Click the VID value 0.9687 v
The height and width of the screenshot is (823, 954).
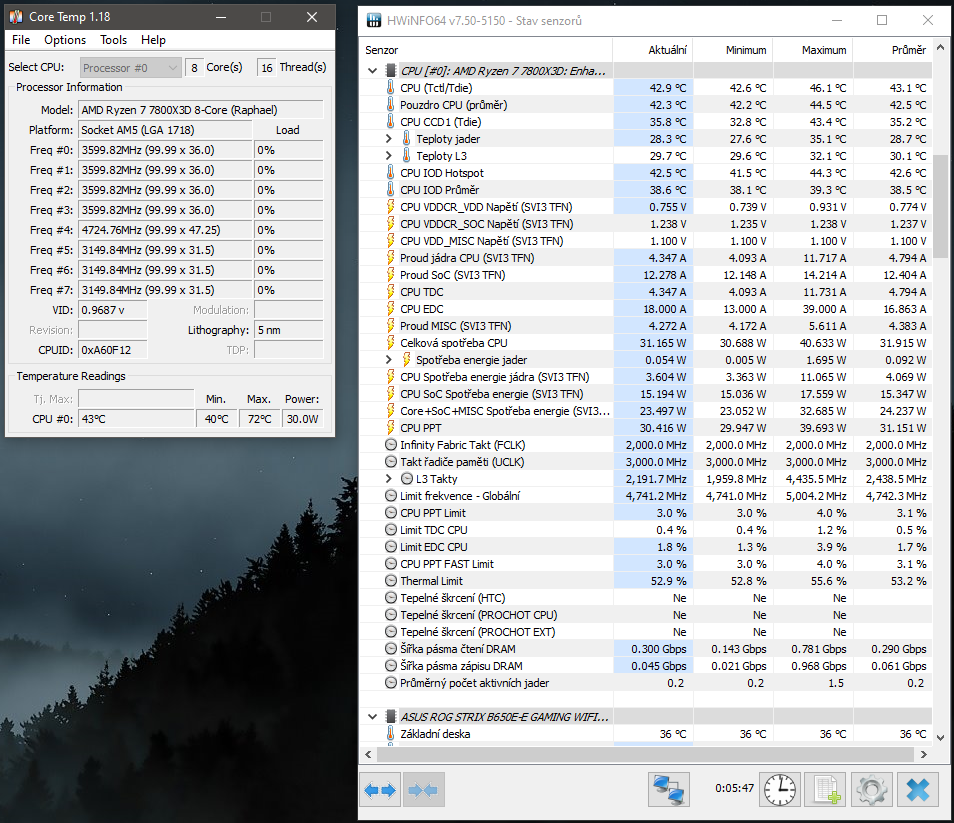click(x=113, y=310)
